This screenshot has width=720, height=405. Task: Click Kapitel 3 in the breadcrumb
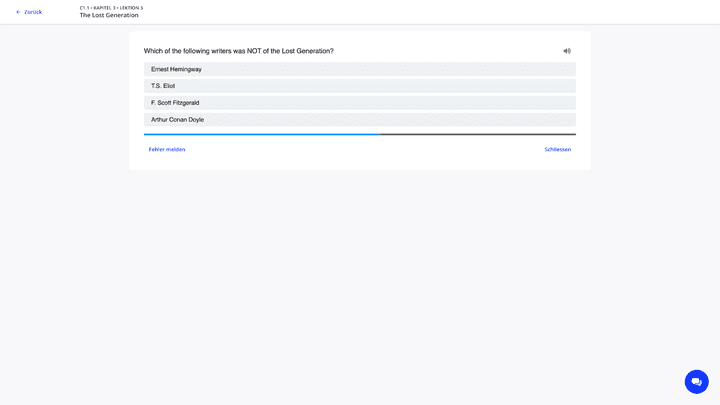coord(104,7)
